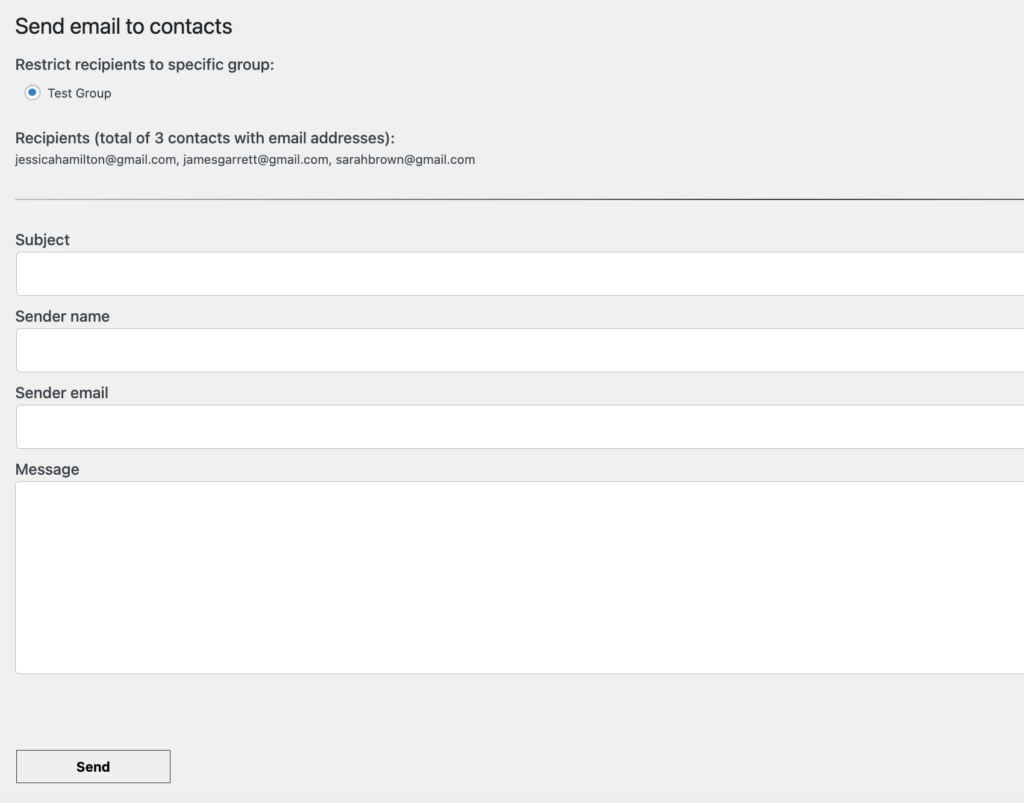Click the Restrict recipients to specific group text

[x=144, y=65]
